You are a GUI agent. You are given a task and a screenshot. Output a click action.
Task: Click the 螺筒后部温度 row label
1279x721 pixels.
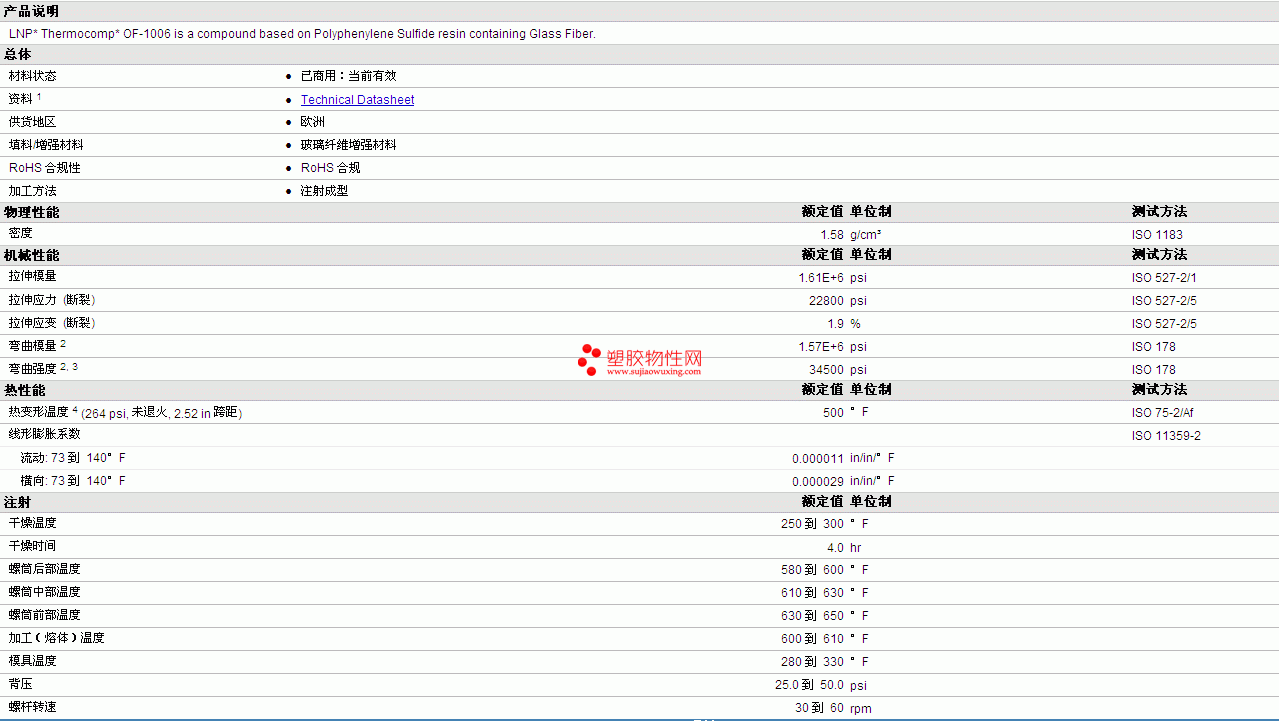tap(45, 569)
